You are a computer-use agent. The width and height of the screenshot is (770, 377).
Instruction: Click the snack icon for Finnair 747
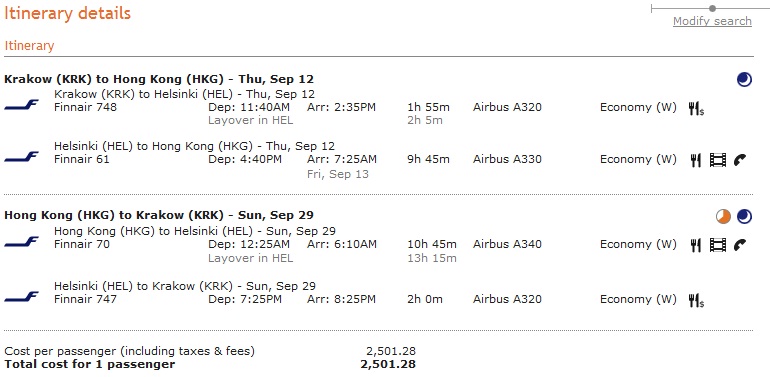[696, 300]
